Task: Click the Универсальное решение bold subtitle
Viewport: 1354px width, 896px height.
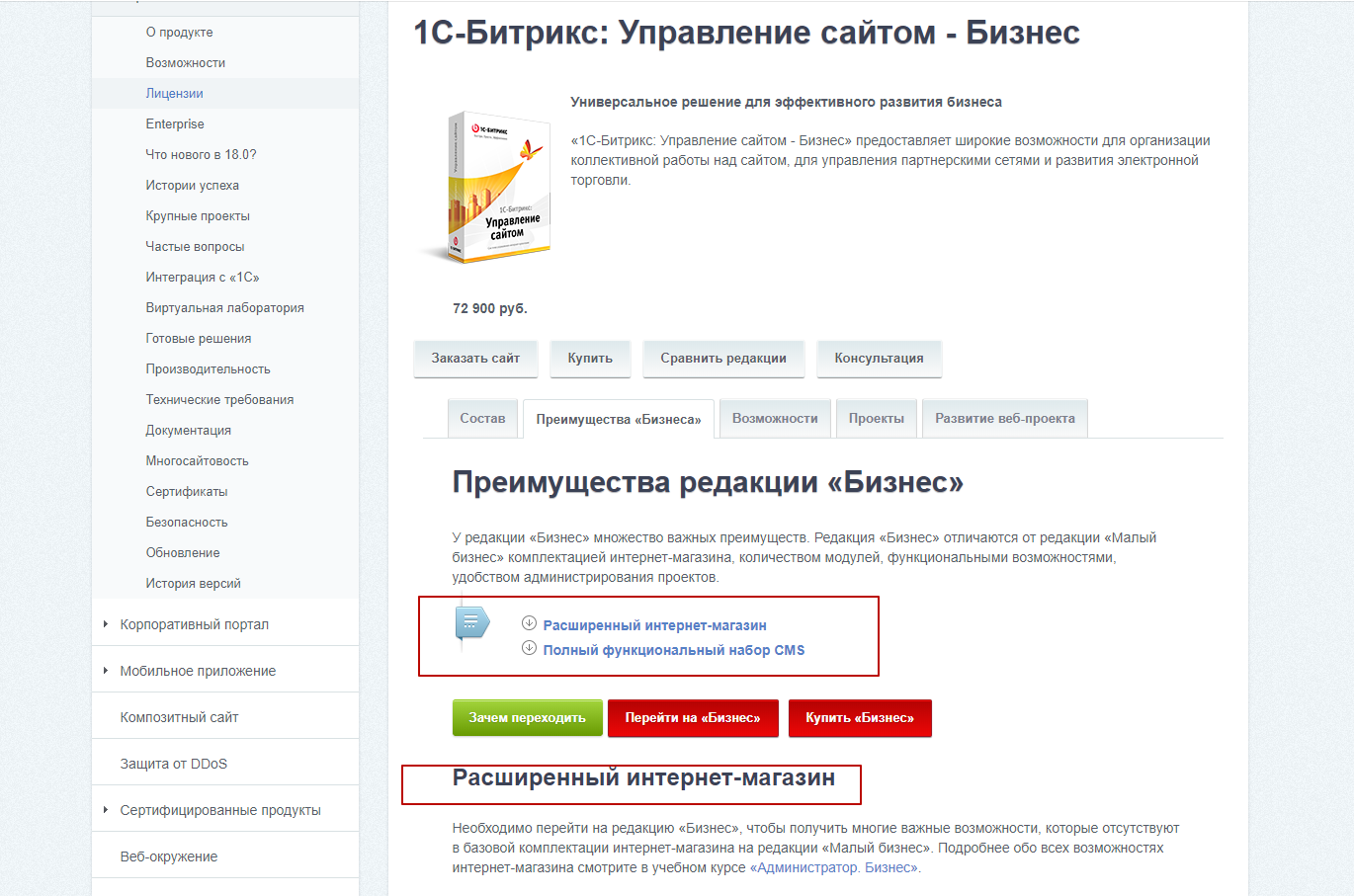Action: coord(787,102)
